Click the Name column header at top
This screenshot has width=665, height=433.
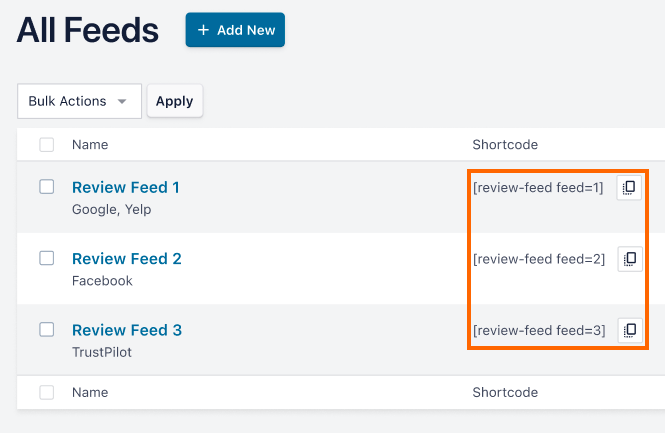click(x=90, y=145)
